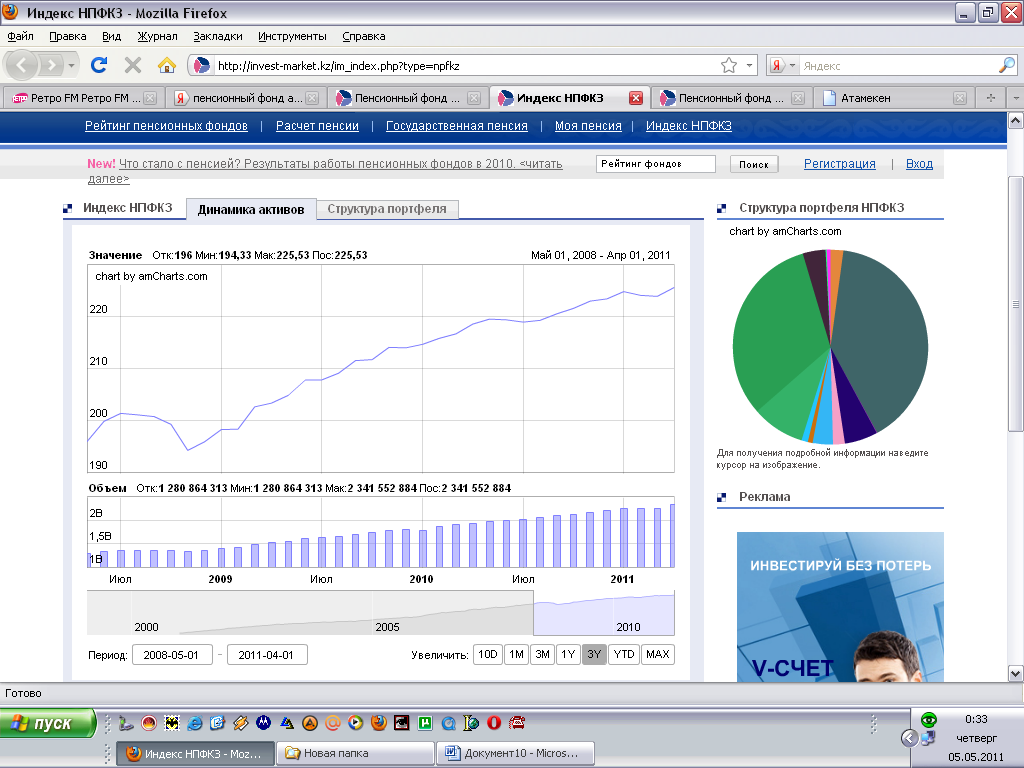
Task: Open the Регистрация link
Action: (839, 164)
